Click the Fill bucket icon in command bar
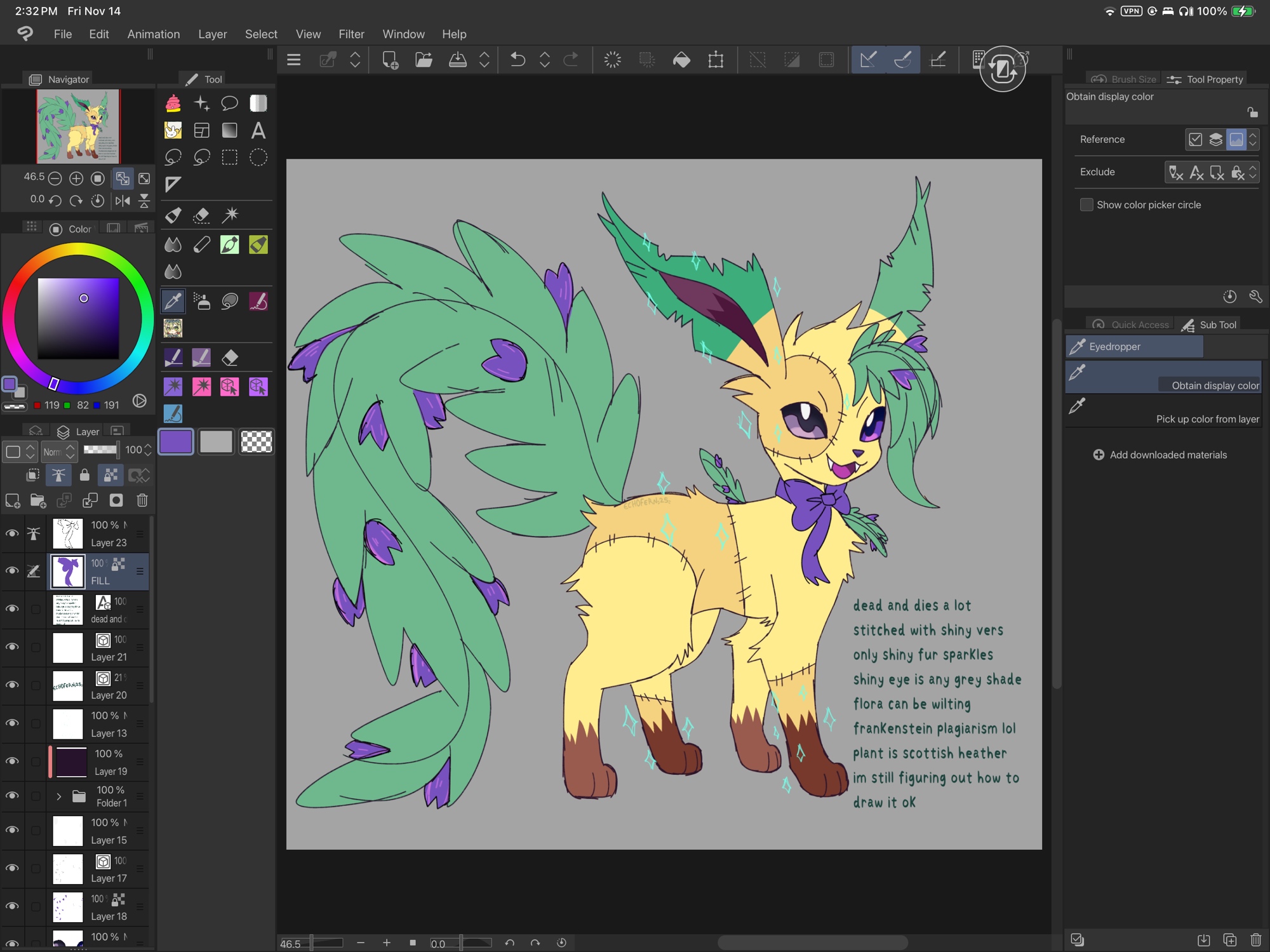 tap(681, 60)
